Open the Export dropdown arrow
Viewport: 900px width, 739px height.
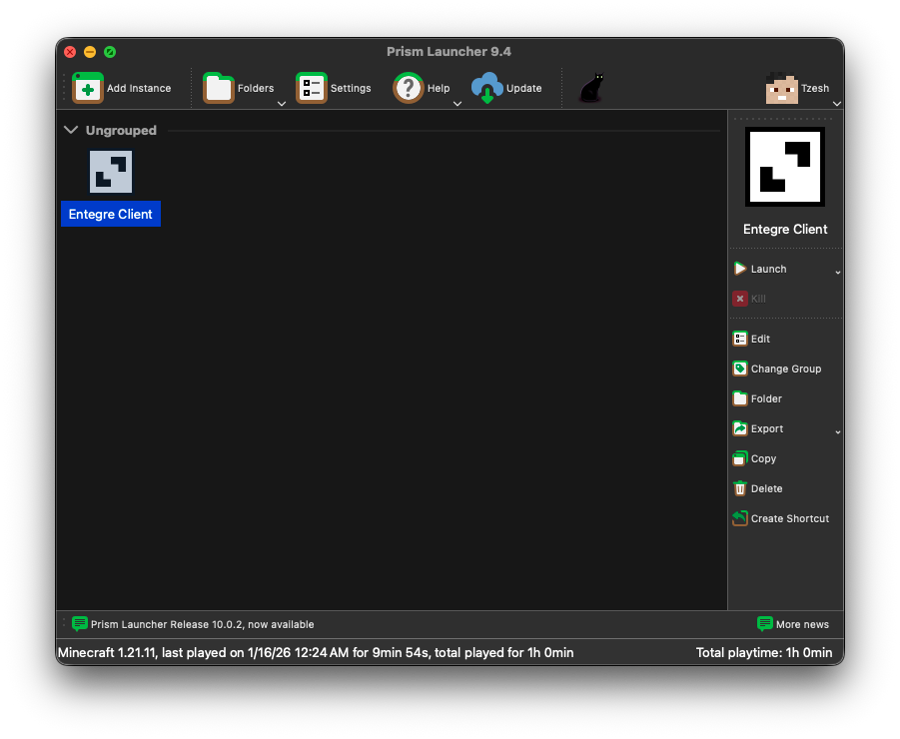(838, 431)
